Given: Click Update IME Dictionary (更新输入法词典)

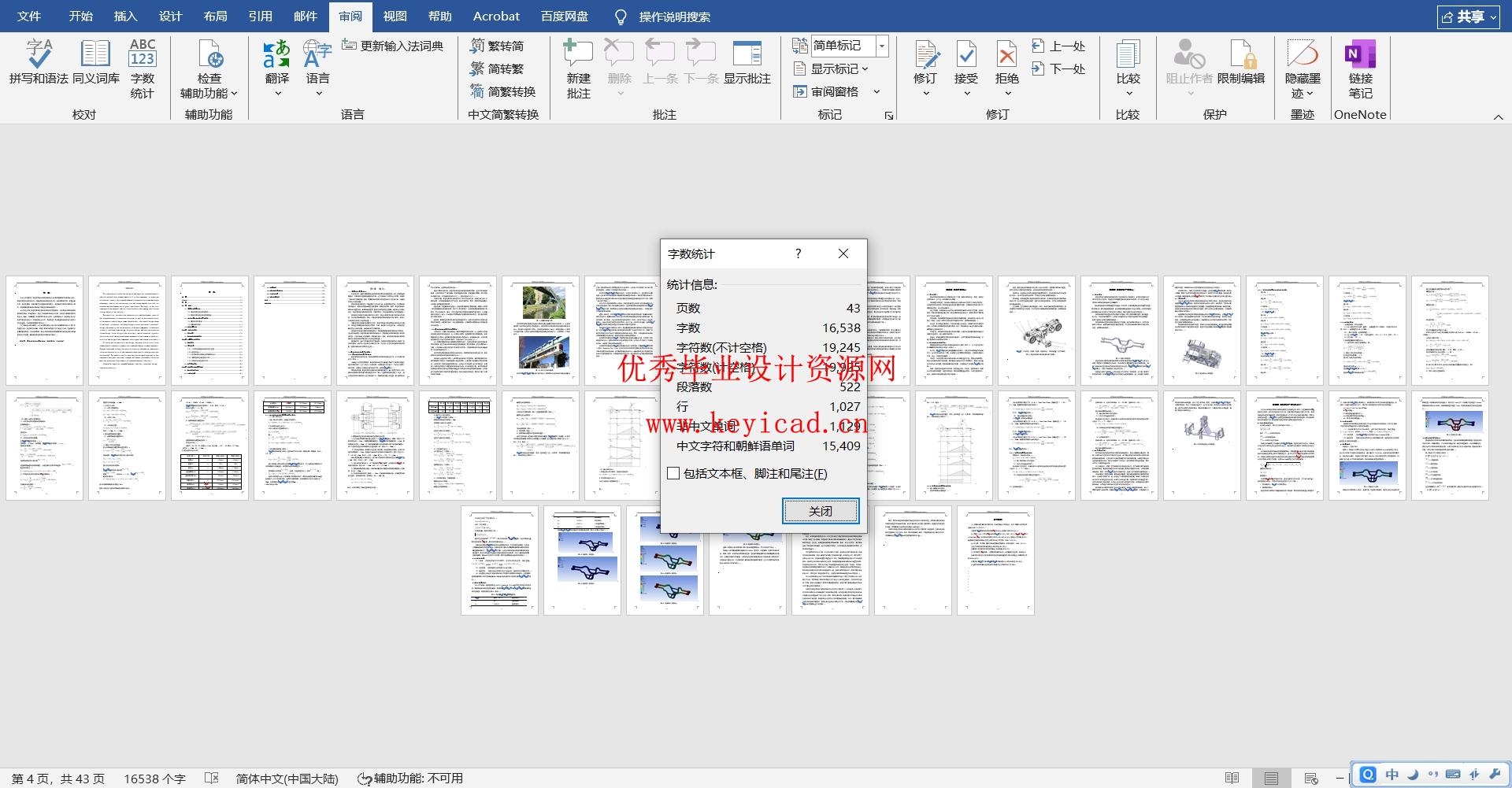Looking at the screenshot, I should tap(392, 46).
